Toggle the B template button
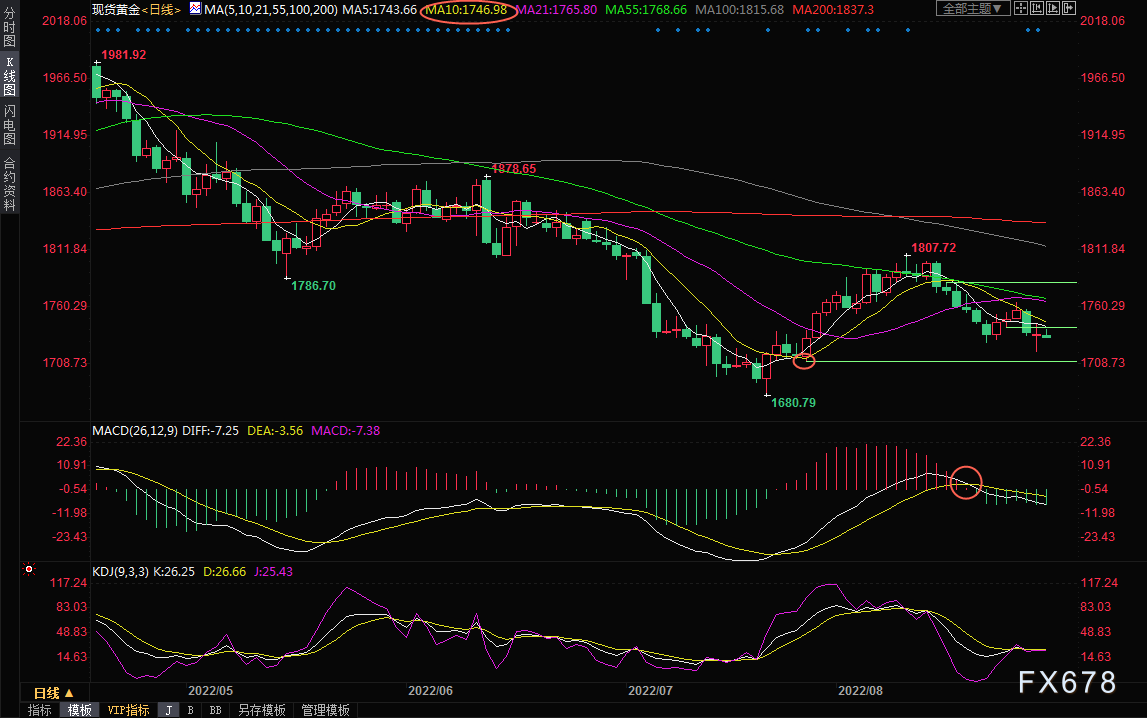This screenshot has width=1147, height=718. 191,710
